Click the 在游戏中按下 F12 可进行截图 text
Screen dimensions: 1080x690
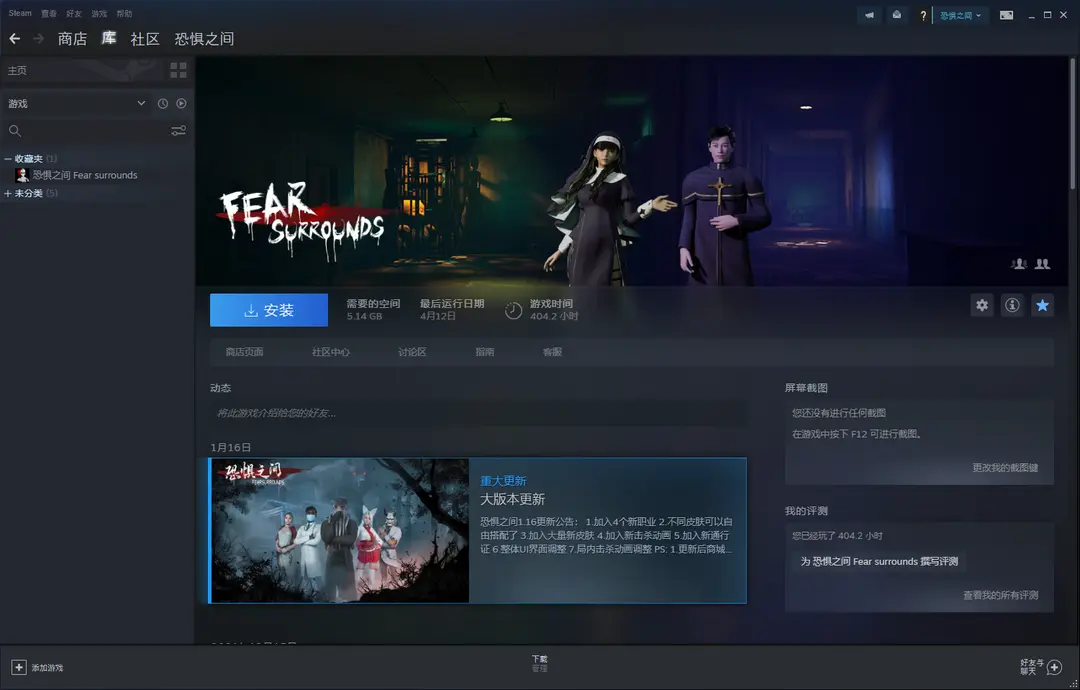point(856,434)
